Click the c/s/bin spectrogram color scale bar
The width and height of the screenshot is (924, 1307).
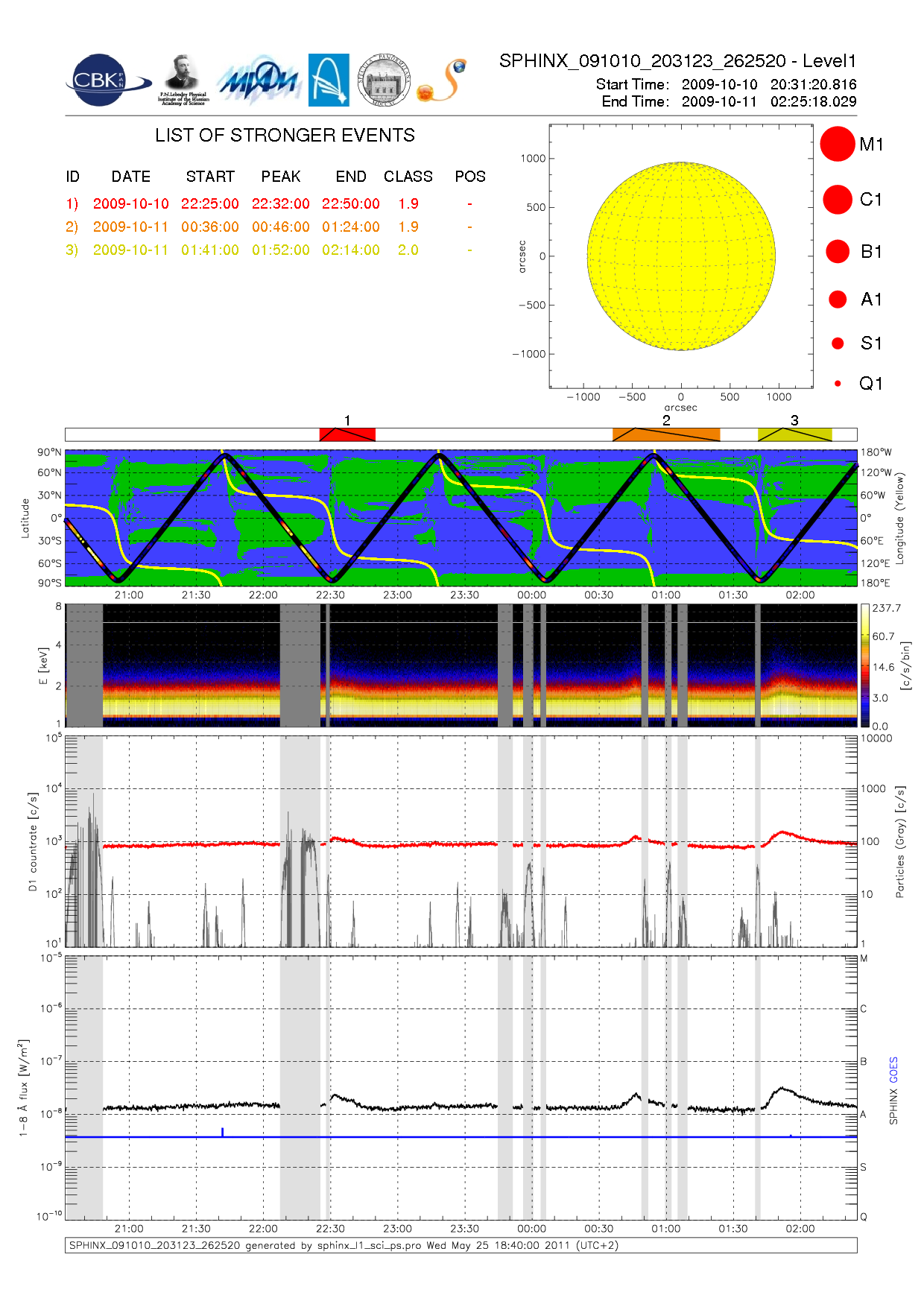click(864, 665)
